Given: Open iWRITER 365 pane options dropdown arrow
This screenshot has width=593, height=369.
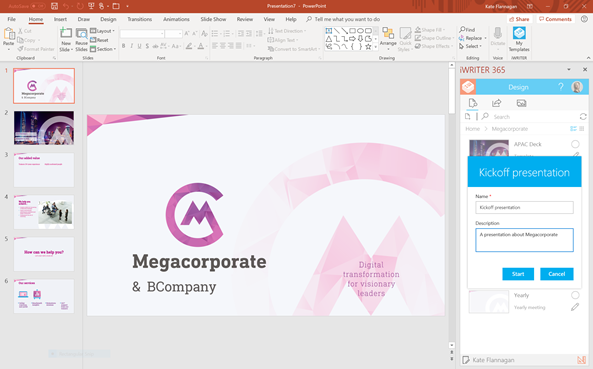Looking at the screenshot, I should 569,70.
